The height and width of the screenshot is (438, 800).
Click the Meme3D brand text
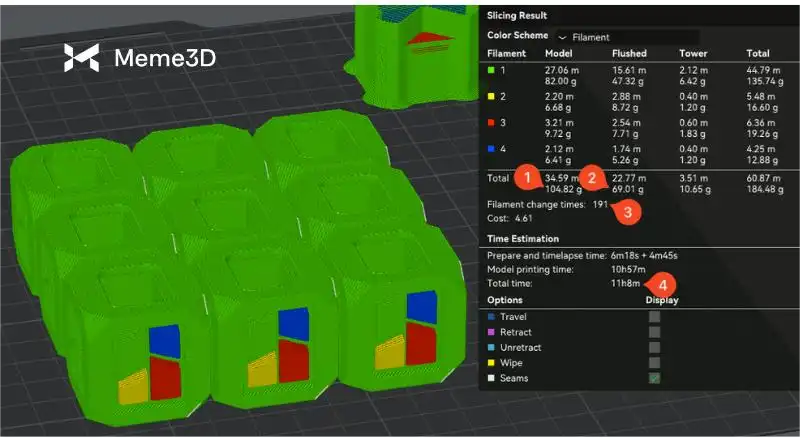tap(165, 58)
